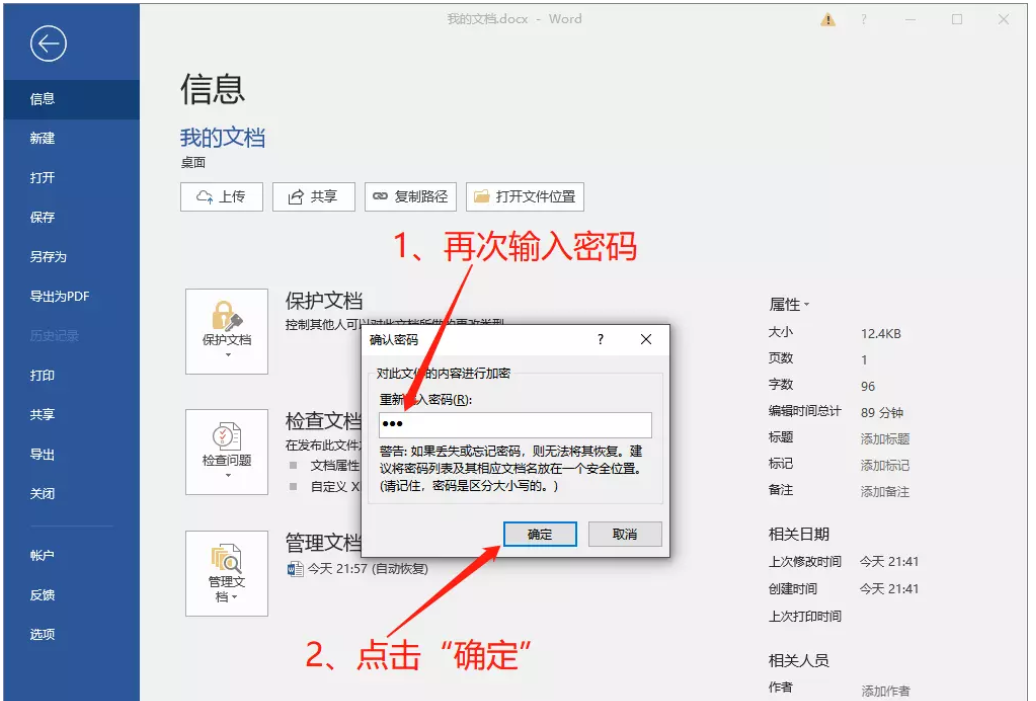Click the warning triangle icon in title bar
Viewport: 1036px width, 701px height.
[828, 20]
